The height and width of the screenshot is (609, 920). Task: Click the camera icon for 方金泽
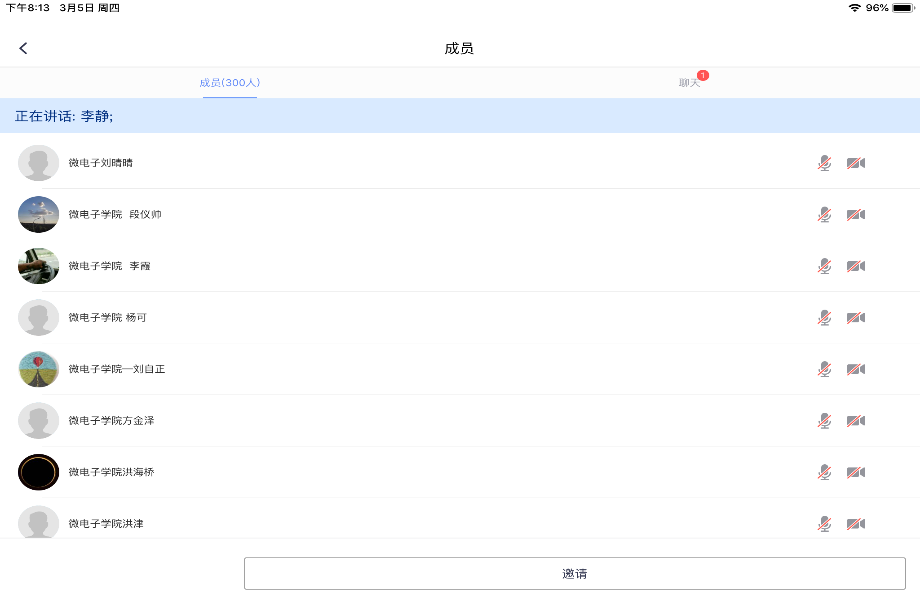(x=856, y=421)
